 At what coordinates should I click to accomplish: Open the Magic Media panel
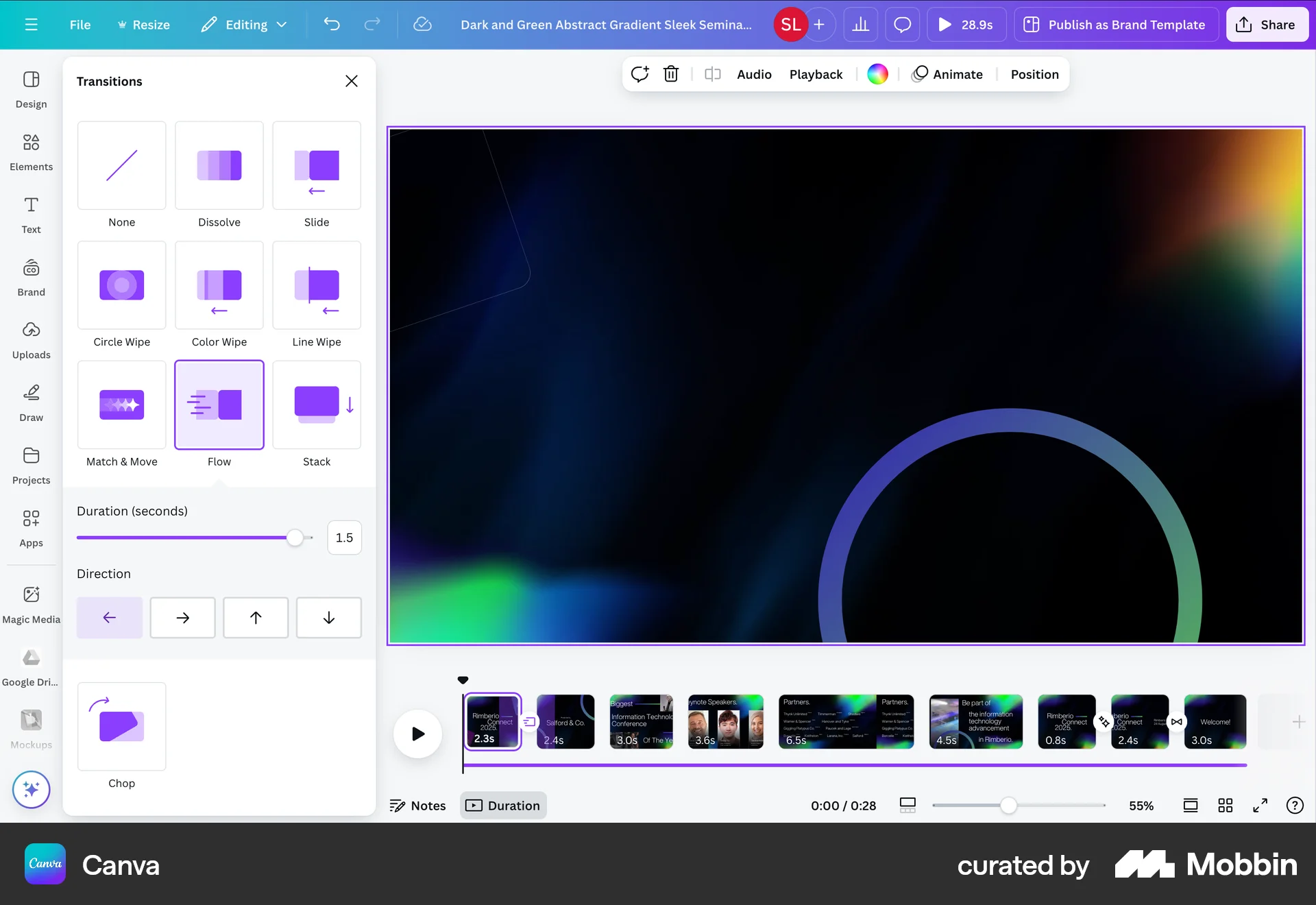click(x=31, y=603)
